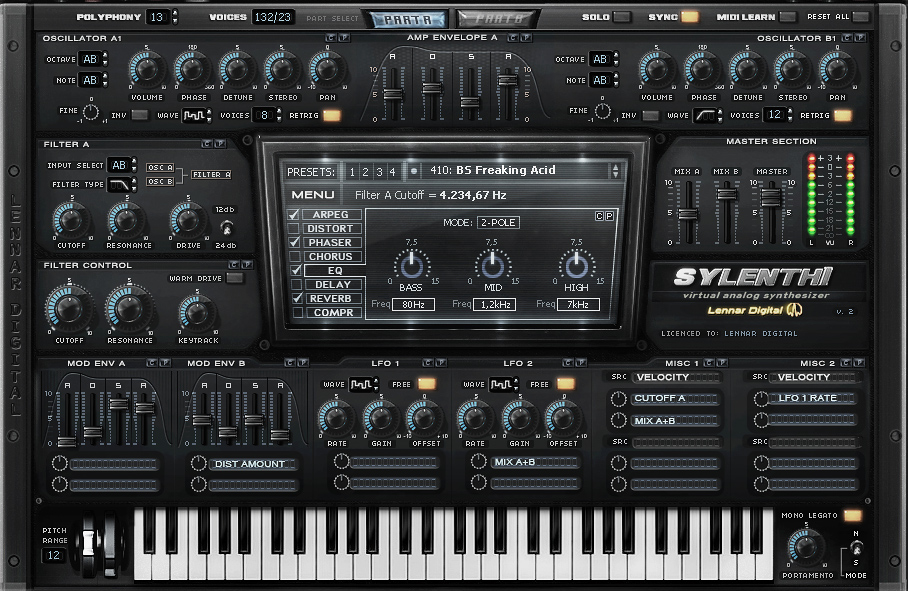
Task: Adjust the polyphony stepper arrows
Action: 175,17
